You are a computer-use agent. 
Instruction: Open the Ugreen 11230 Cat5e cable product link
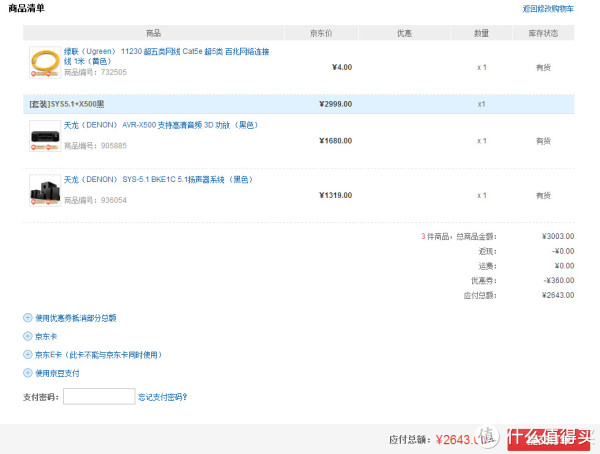pos(166,56)
